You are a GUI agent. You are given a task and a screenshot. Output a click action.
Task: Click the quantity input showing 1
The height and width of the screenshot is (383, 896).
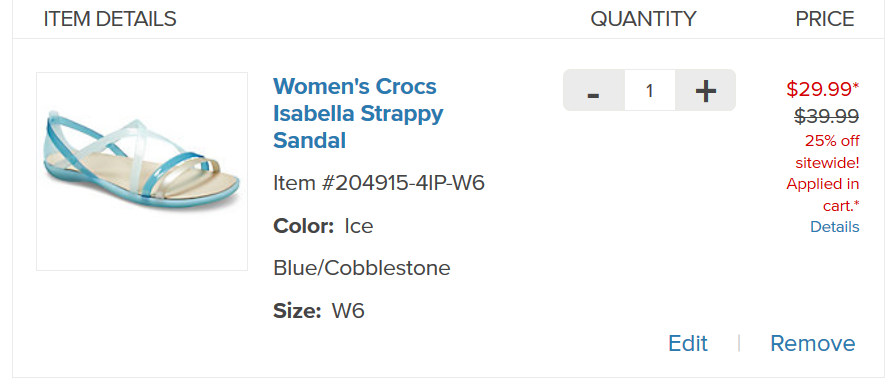click(650, 90)
